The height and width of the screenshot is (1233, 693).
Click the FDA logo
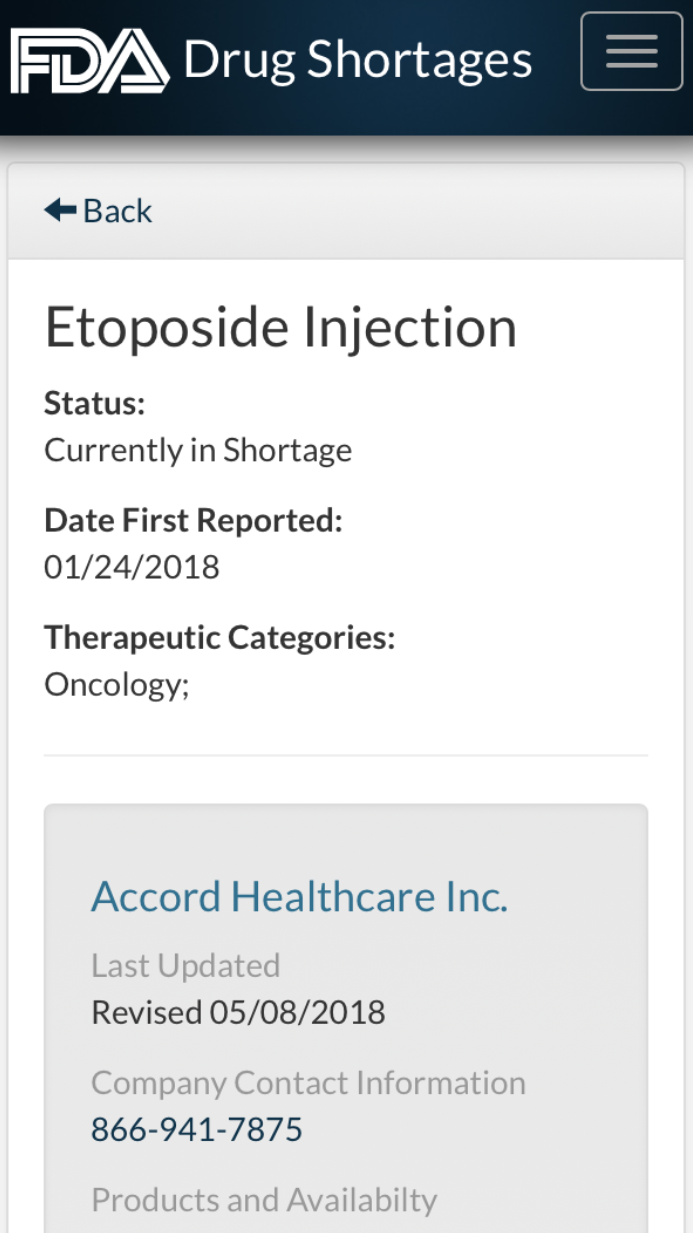[89, 61]
